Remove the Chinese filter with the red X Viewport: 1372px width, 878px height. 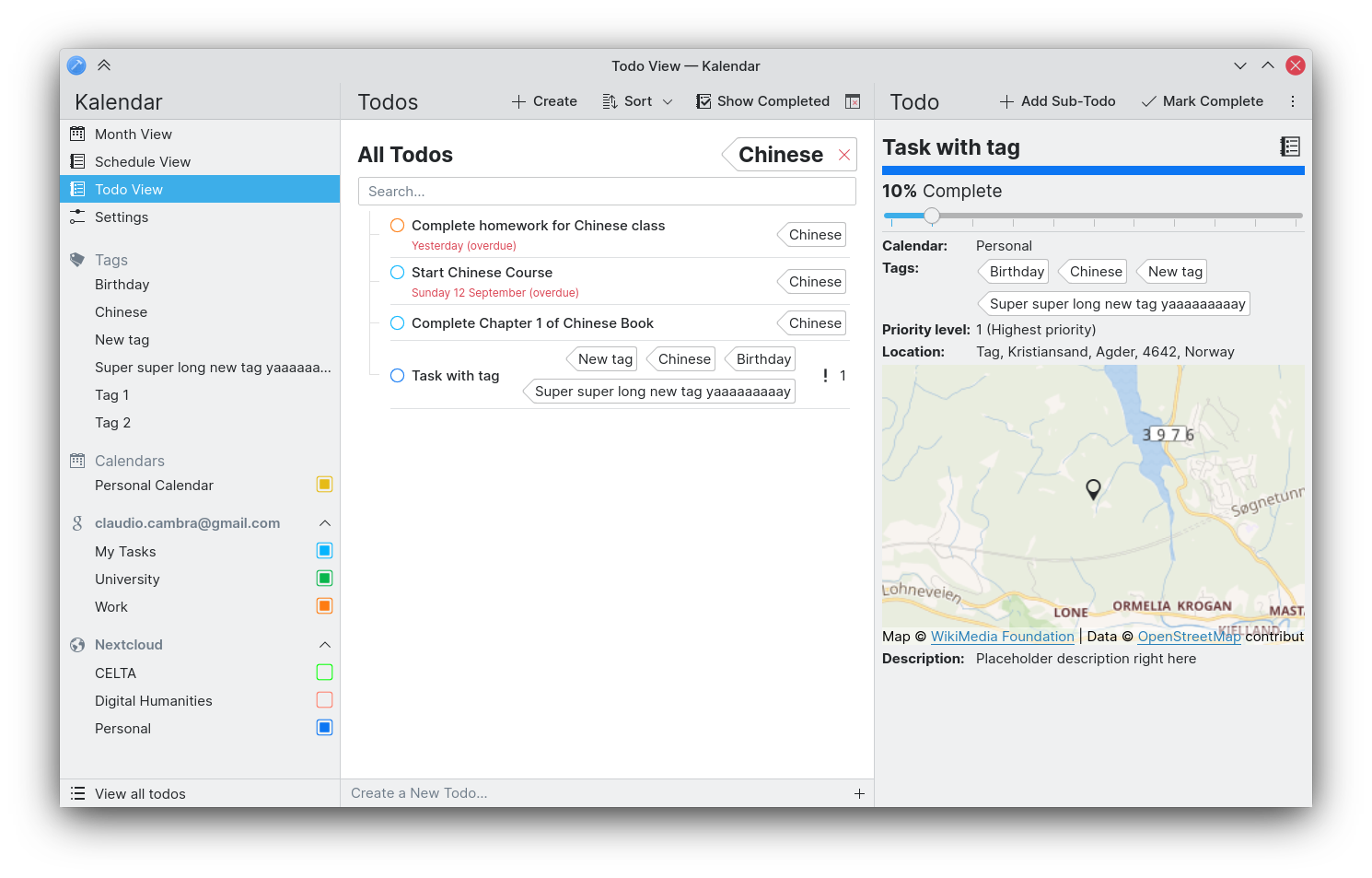click(x=844, y=155)
